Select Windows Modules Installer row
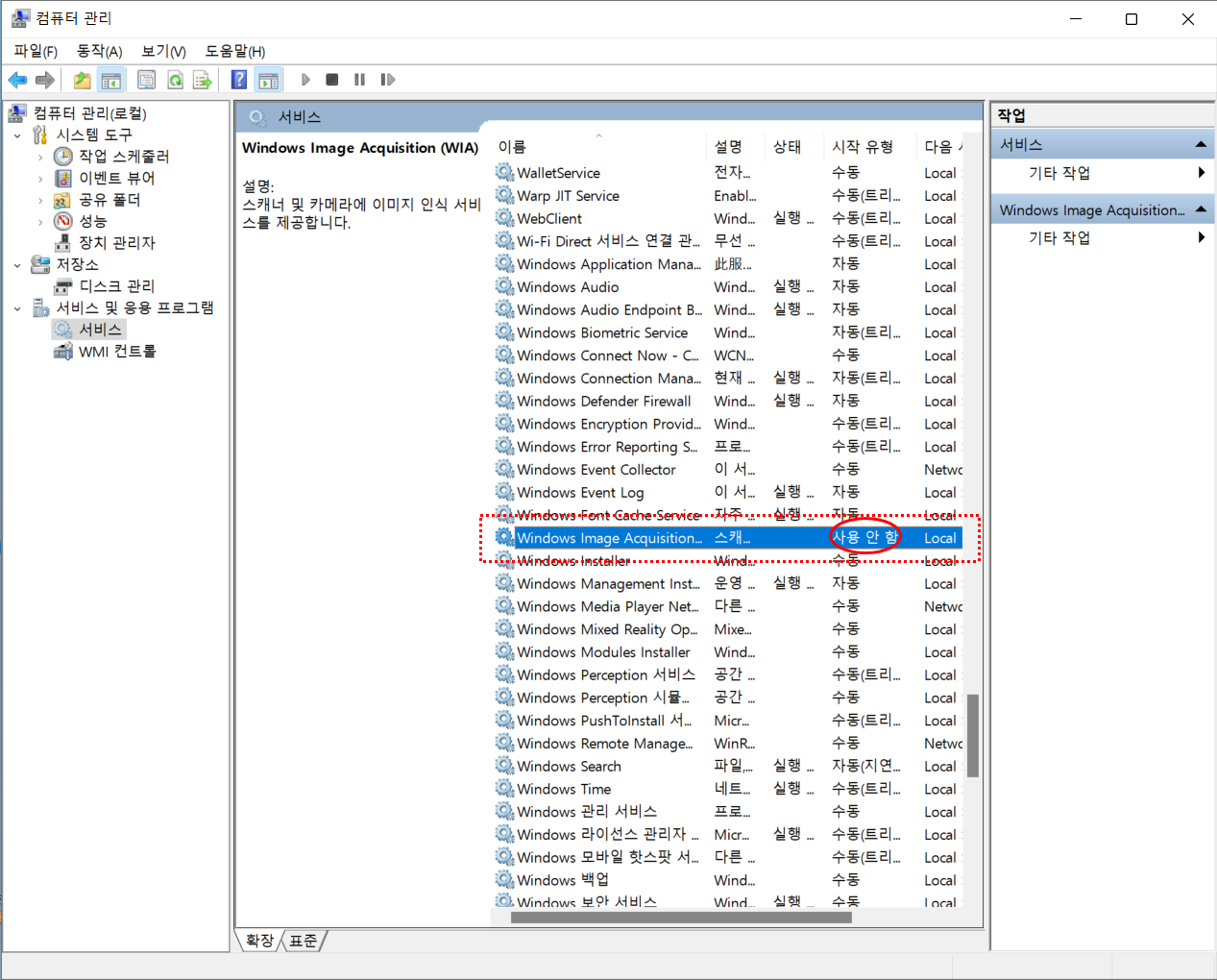1217x980 pixels. pyautogui.click(x=728, y=652)
